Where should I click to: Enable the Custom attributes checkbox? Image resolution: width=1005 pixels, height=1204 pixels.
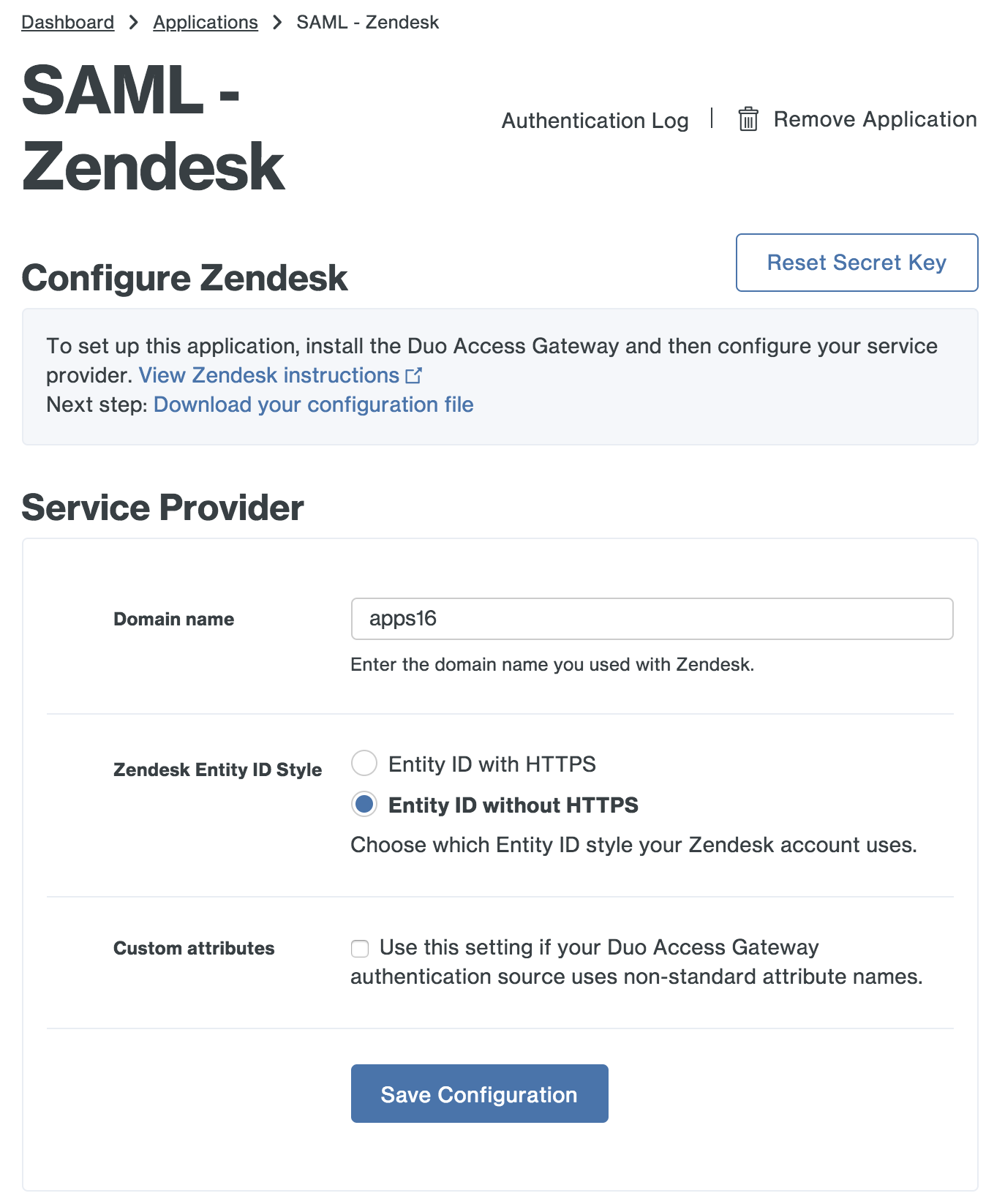pyautogui.click(x=360, y=949)
